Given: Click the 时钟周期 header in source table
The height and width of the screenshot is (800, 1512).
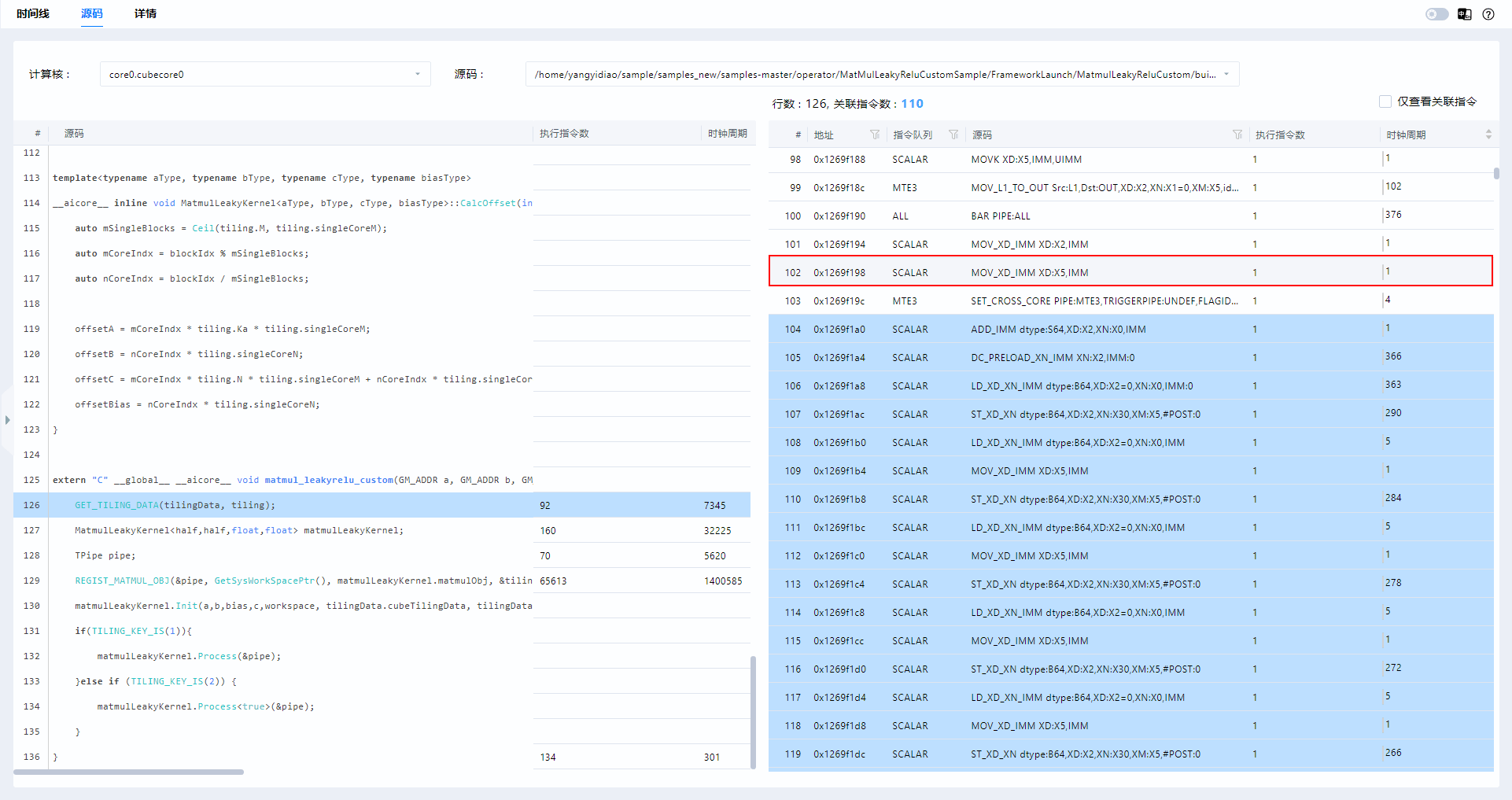Looking at the screenshot, I should (727, 134).
